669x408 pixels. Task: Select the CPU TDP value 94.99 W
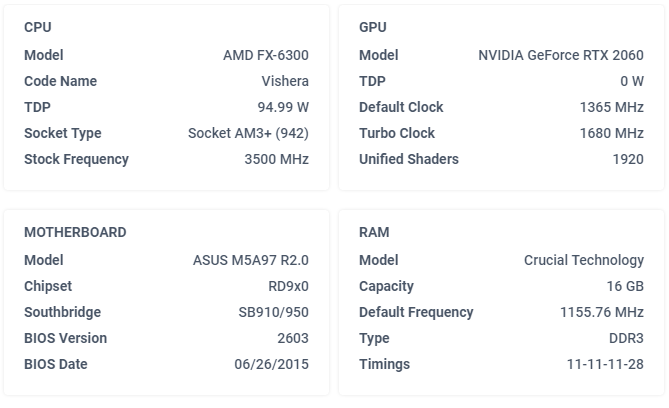[x=283, y=107]
